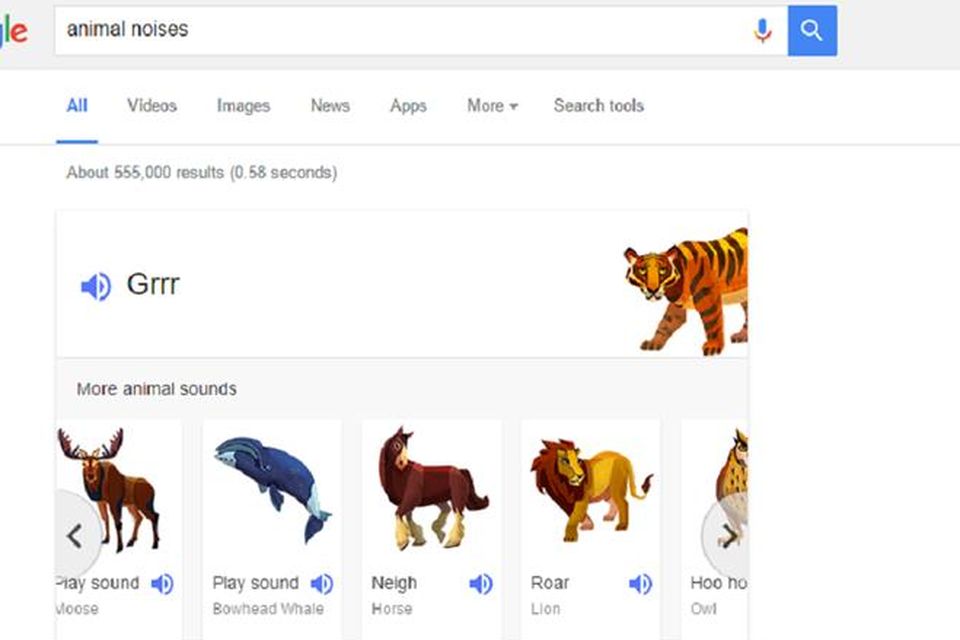This screenshot has width=960, height=640.
Task: Click the speaker icon next to Neigh
Action: 481,583
